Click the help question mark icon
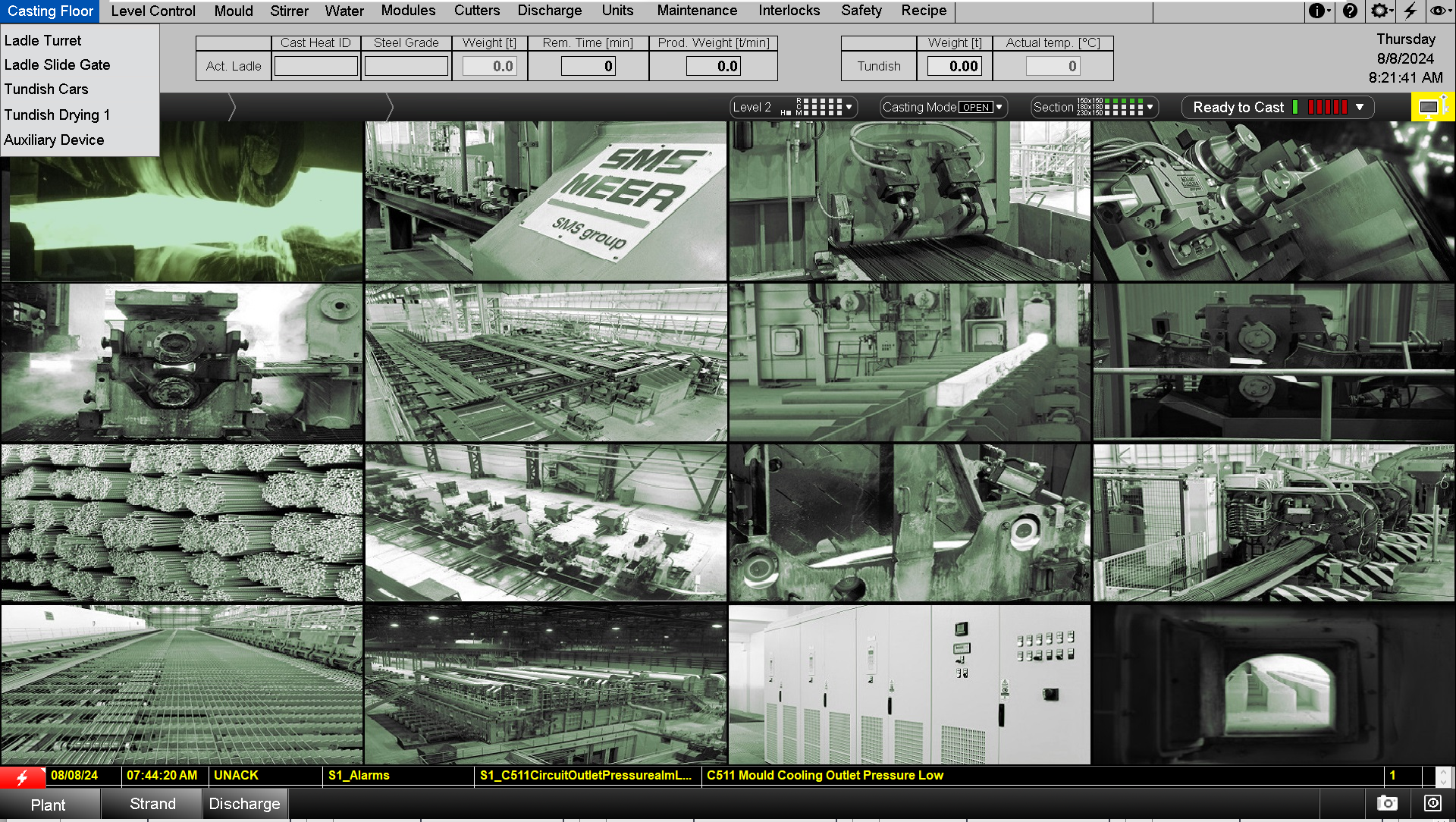 1350,11
